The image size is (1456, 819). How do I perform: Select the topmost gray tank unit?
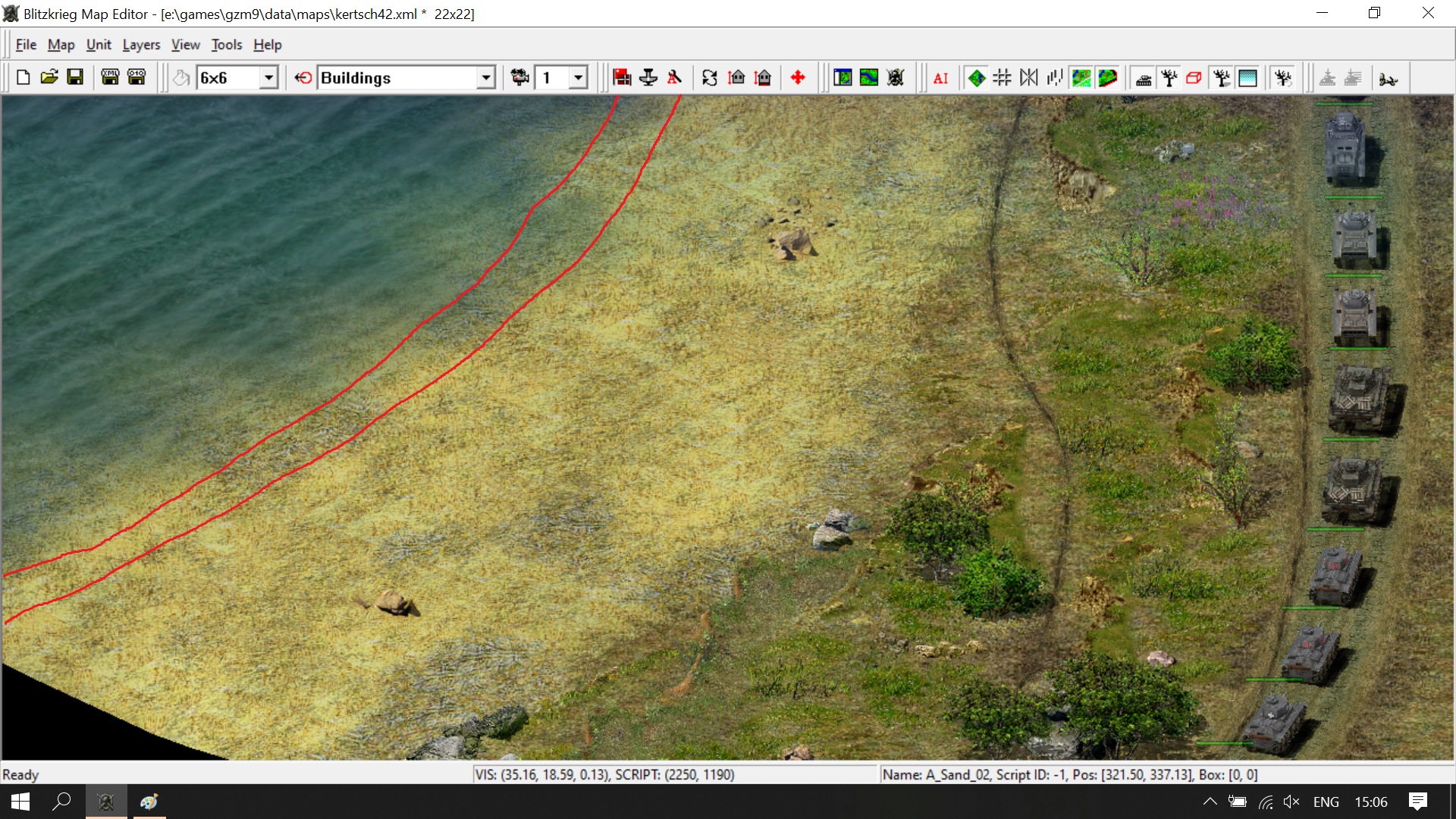tap(1346, 149)
